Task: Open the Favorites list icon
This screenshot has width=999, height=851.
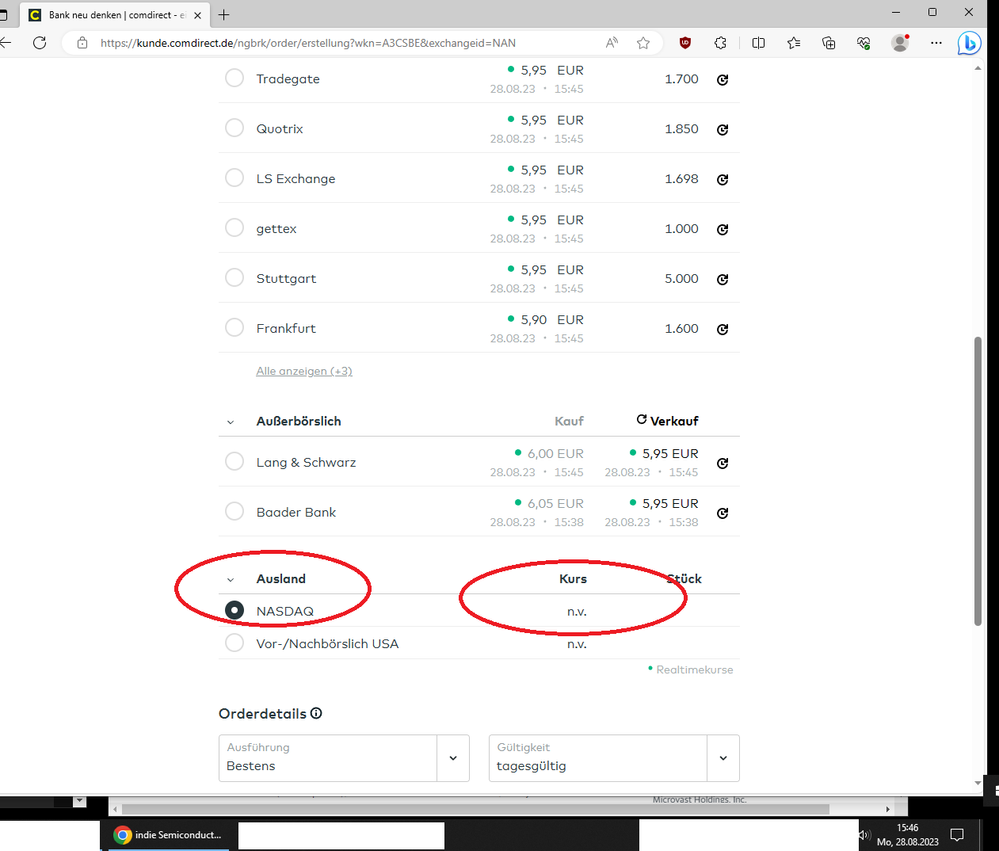Action: [793, 43]
